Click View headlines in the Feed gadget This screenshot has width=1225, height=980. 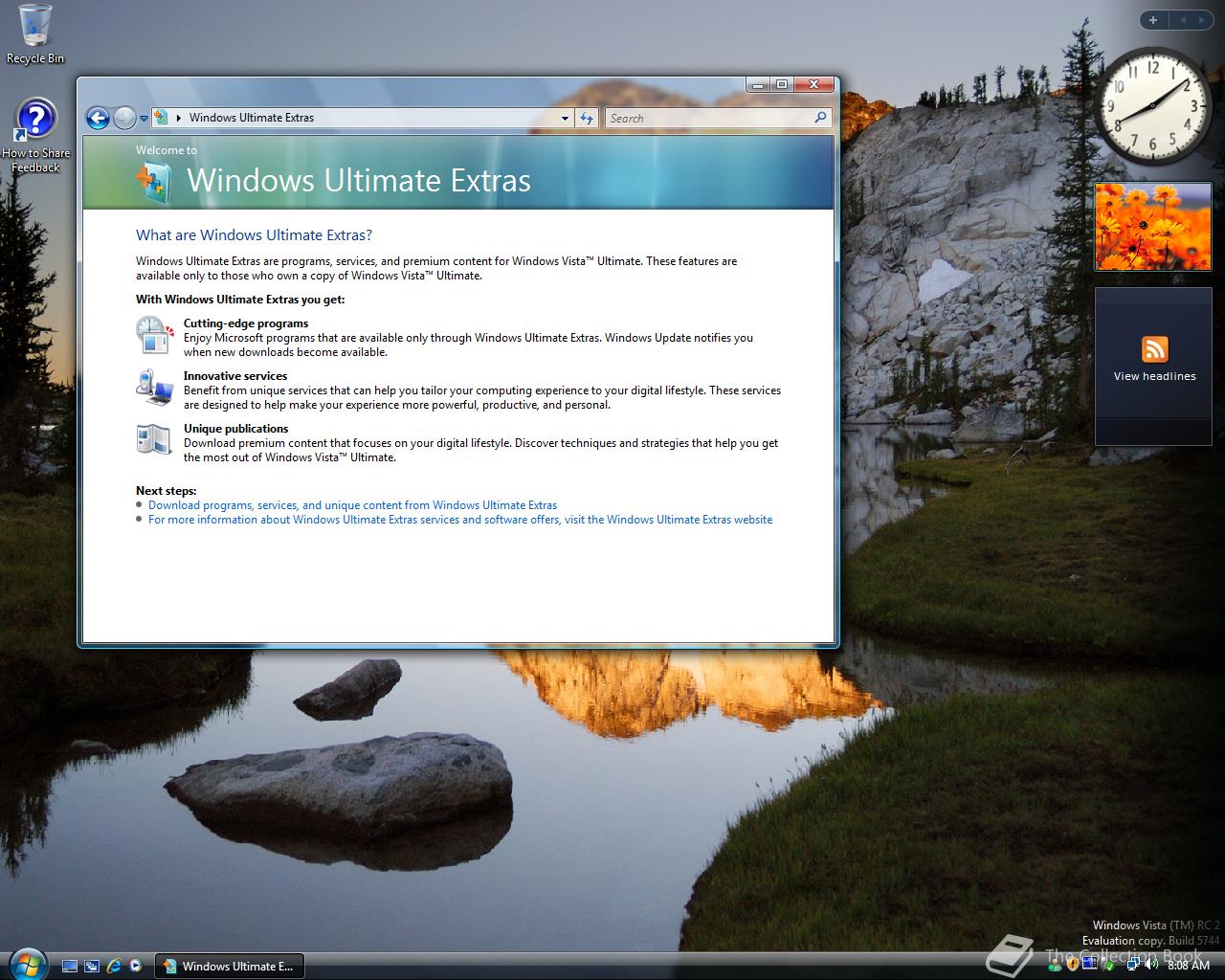coord(1155,377)
